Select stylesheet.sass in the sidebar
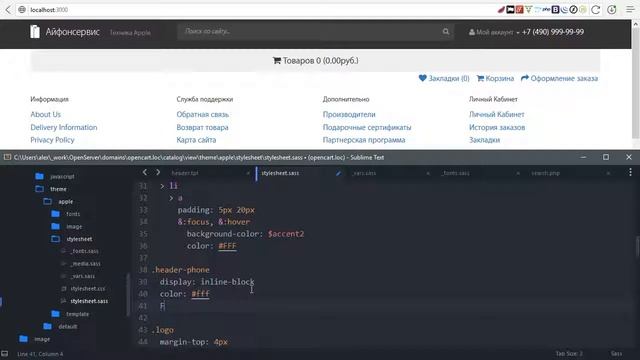This screenshot has height=360, width=640. pos(89,301)
